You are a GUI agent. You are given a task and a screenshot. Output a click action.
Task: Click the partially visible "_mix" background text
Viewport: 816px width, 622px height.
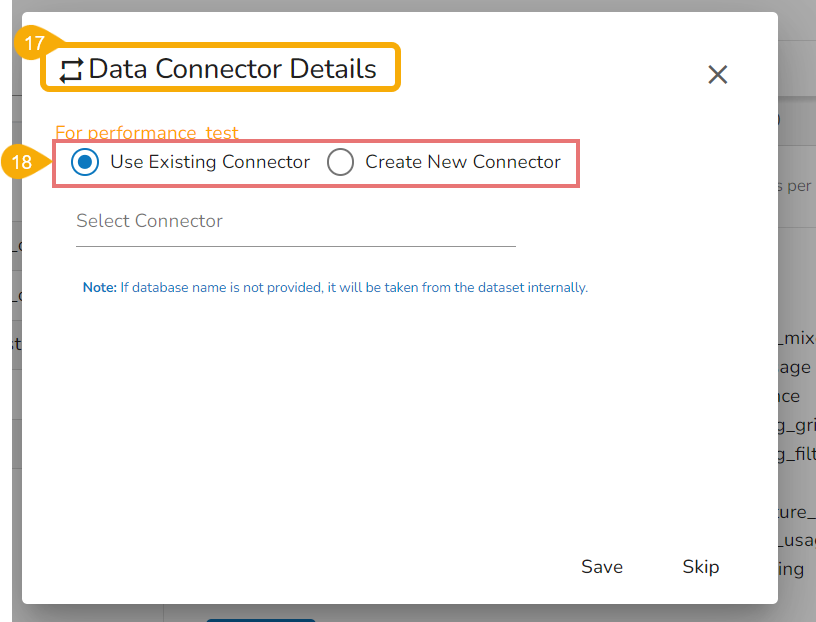coord(797,339)
